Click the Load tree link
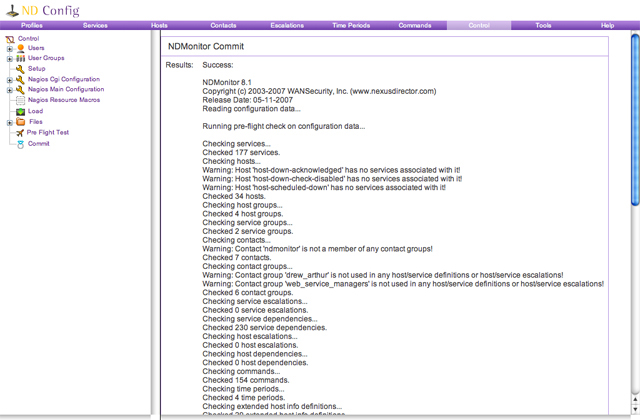Image resolution: width=640 pixels, height=420 pixels. pyautogui.click(x=35, y=111)
